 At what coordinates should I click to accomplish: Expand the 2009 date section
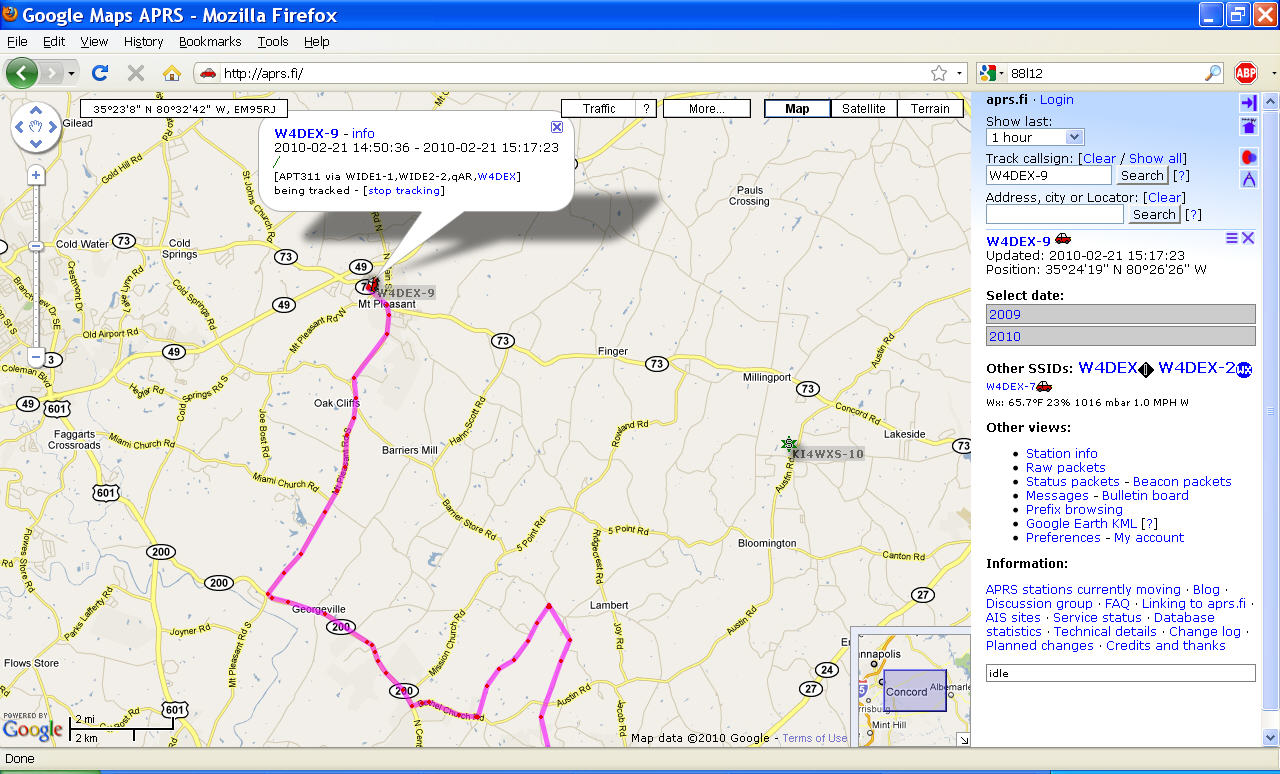point(1120,314)
